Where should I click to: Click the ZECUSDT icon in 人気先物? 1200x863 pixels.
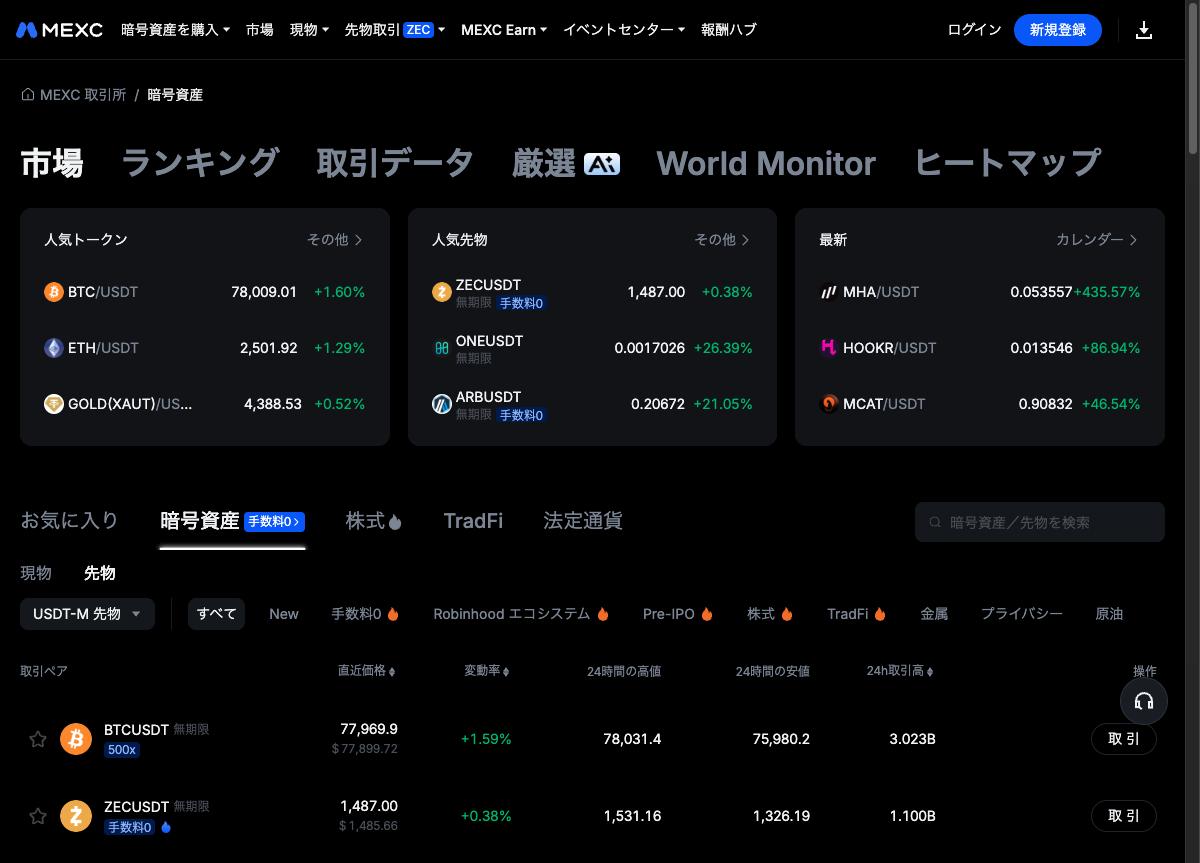(x=441, y=292)
